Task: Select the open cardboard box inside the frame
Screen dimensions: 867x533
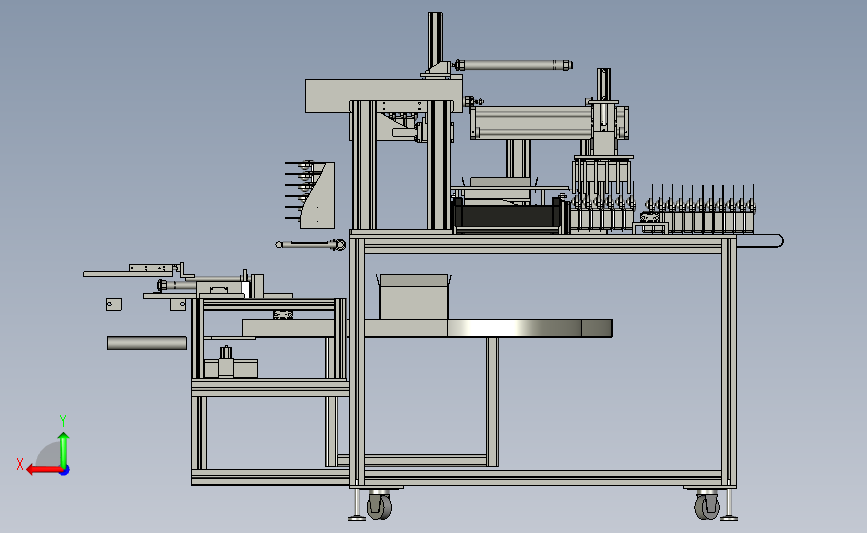Action: pyautogui.click(x=414, y=296)
